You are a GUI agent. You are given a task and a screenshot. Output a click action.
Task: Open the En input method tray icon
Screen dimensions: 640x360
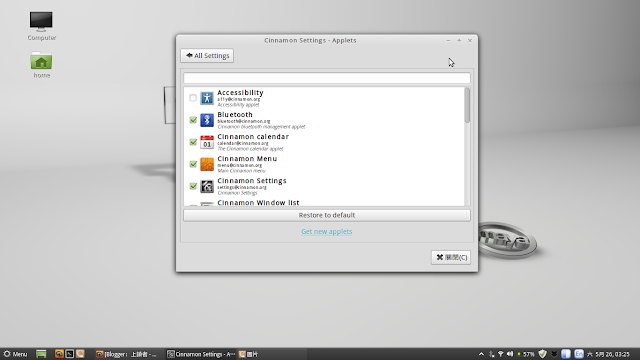579,354
